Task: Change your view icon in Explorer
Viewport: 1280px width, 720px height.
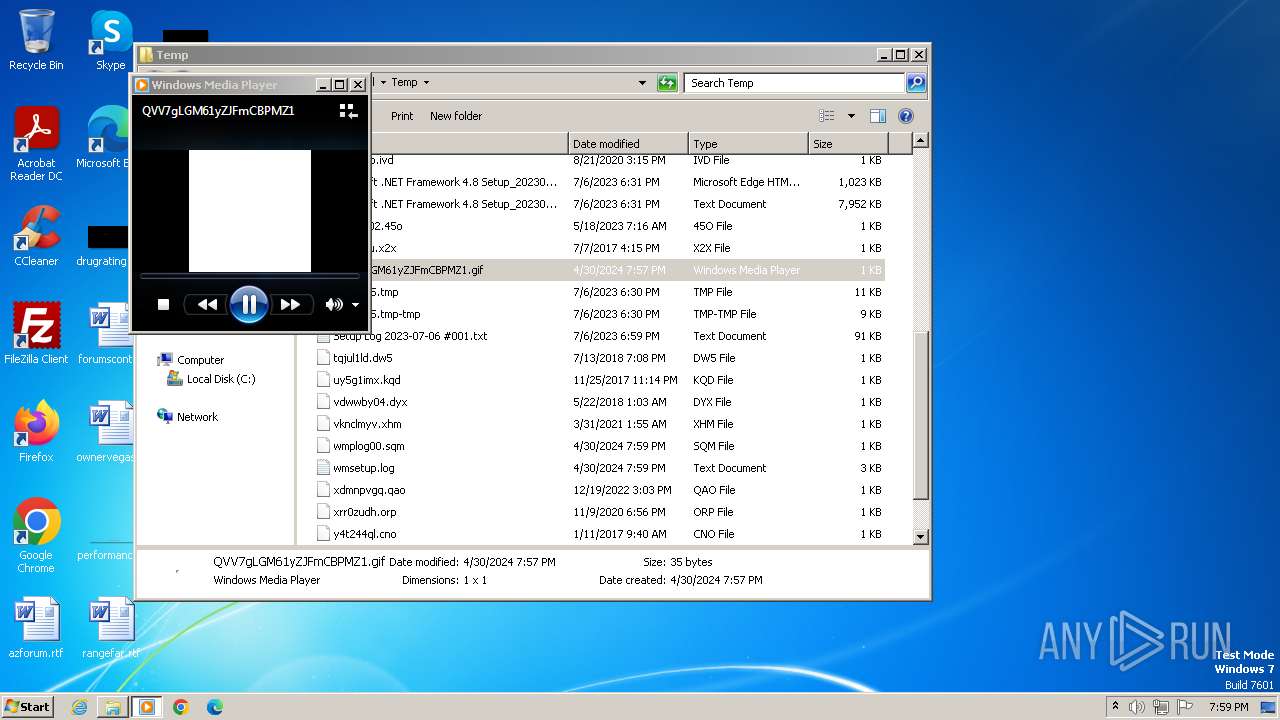Action: 827,116
